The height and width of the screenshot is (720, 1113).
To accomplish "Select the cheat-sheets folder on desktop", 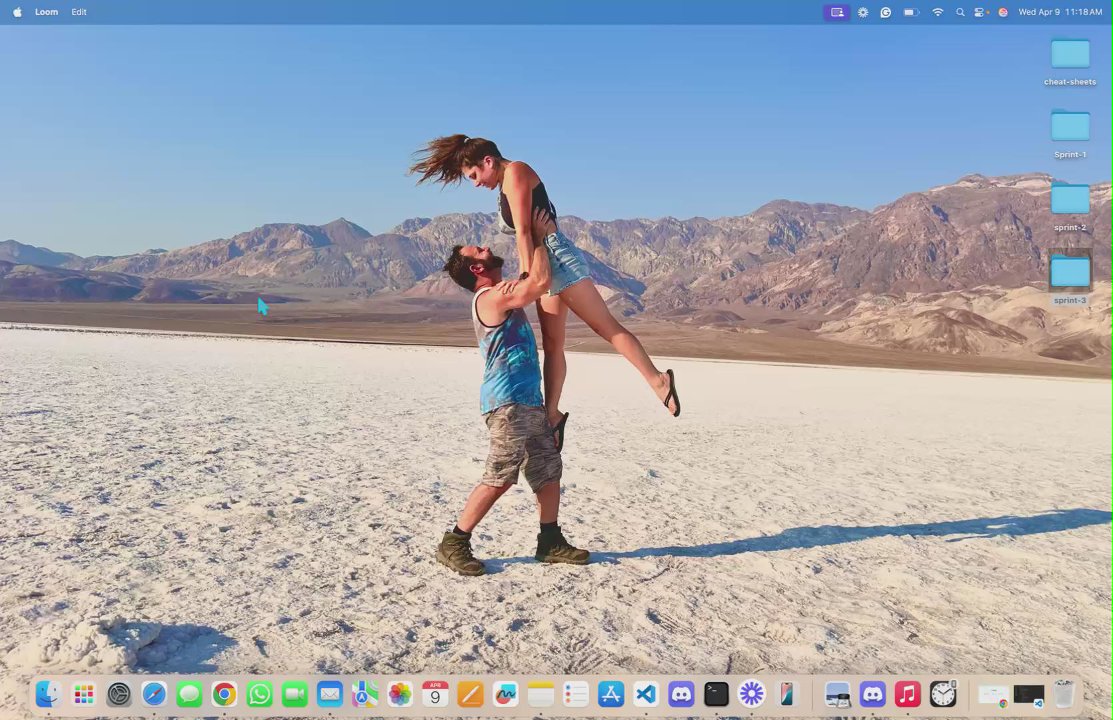I will (x=1069, y=55).
